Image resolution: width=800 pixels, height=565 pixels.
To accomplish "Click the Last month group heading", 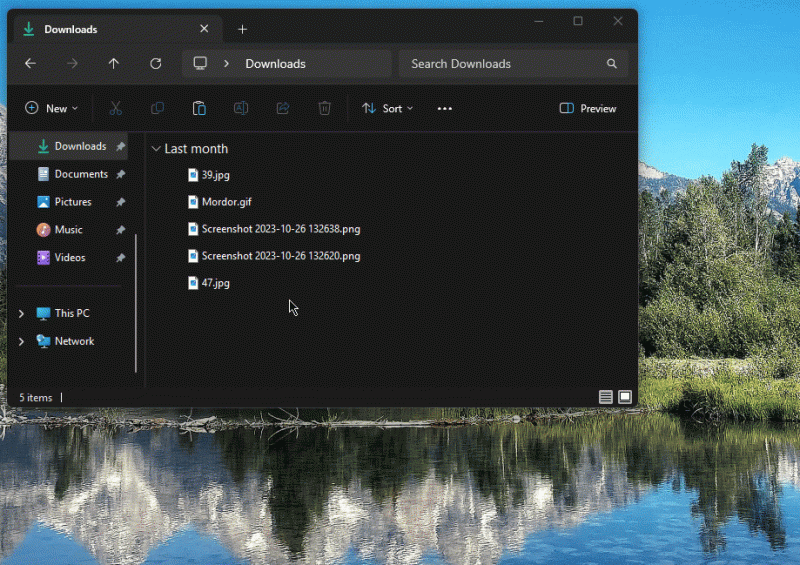I will 196,149.
